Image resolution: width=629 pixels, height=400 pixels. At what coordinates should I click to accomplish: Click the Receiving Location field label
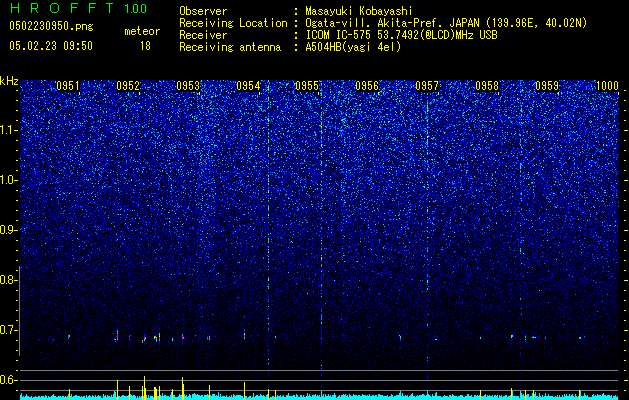[233, 23]
